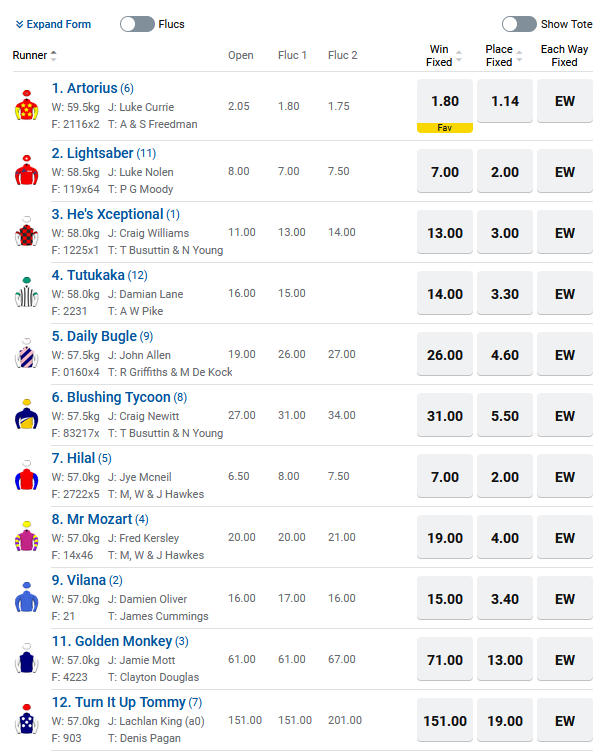This screenshot has height=754, width=602.
Task: Click Mr Mozart silks icon
Action: (26, 537)
